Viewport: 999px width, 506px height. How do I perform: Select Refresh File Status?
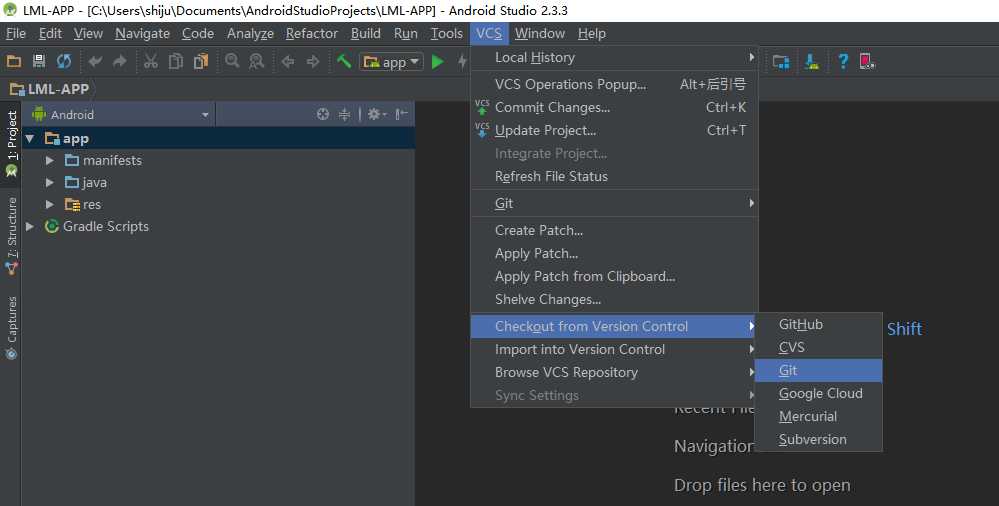pos(614,177)
